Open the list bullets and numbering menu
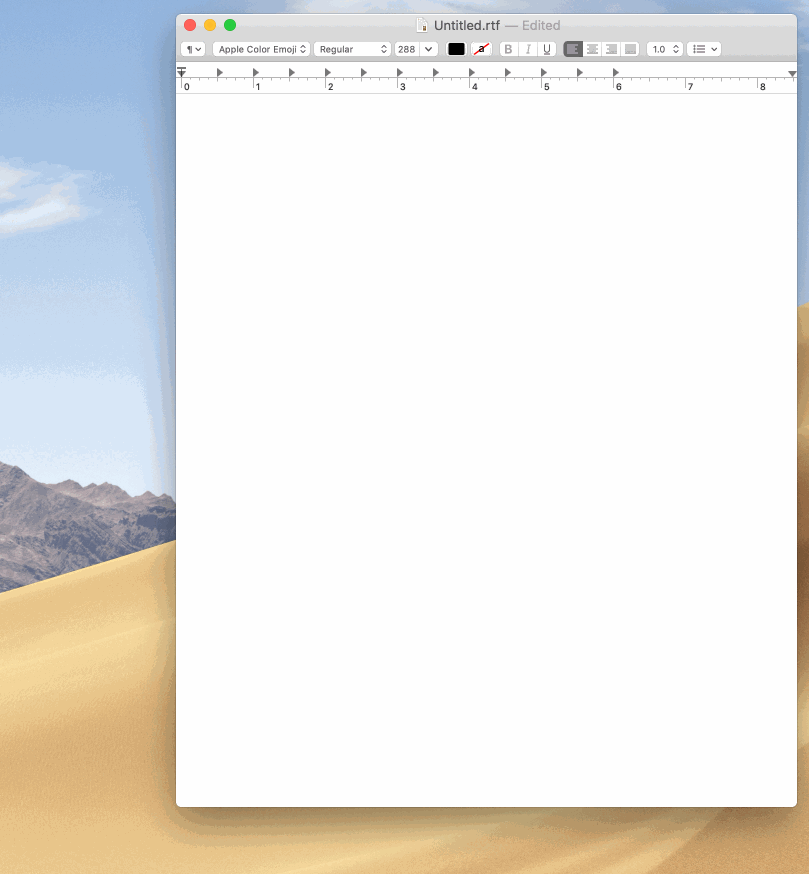This screenshot has height=874, width=809. tap(704, 49)
